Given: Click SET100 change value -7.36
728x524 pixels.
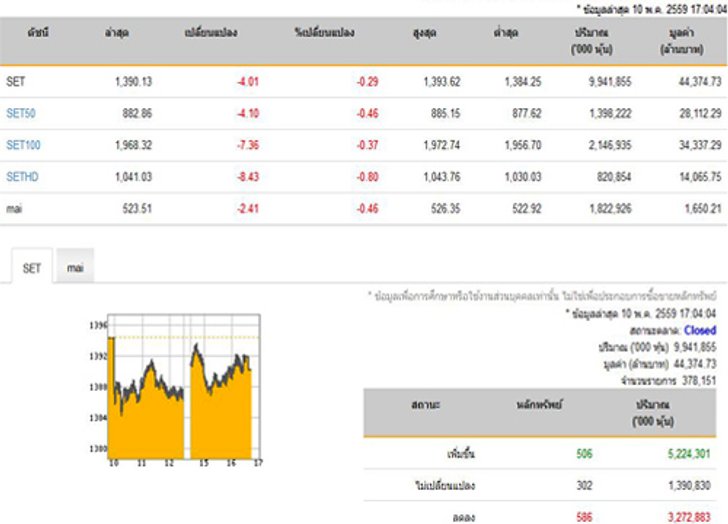Looking at the screenshot, I should pyautogui.click(x=248, y=145).
